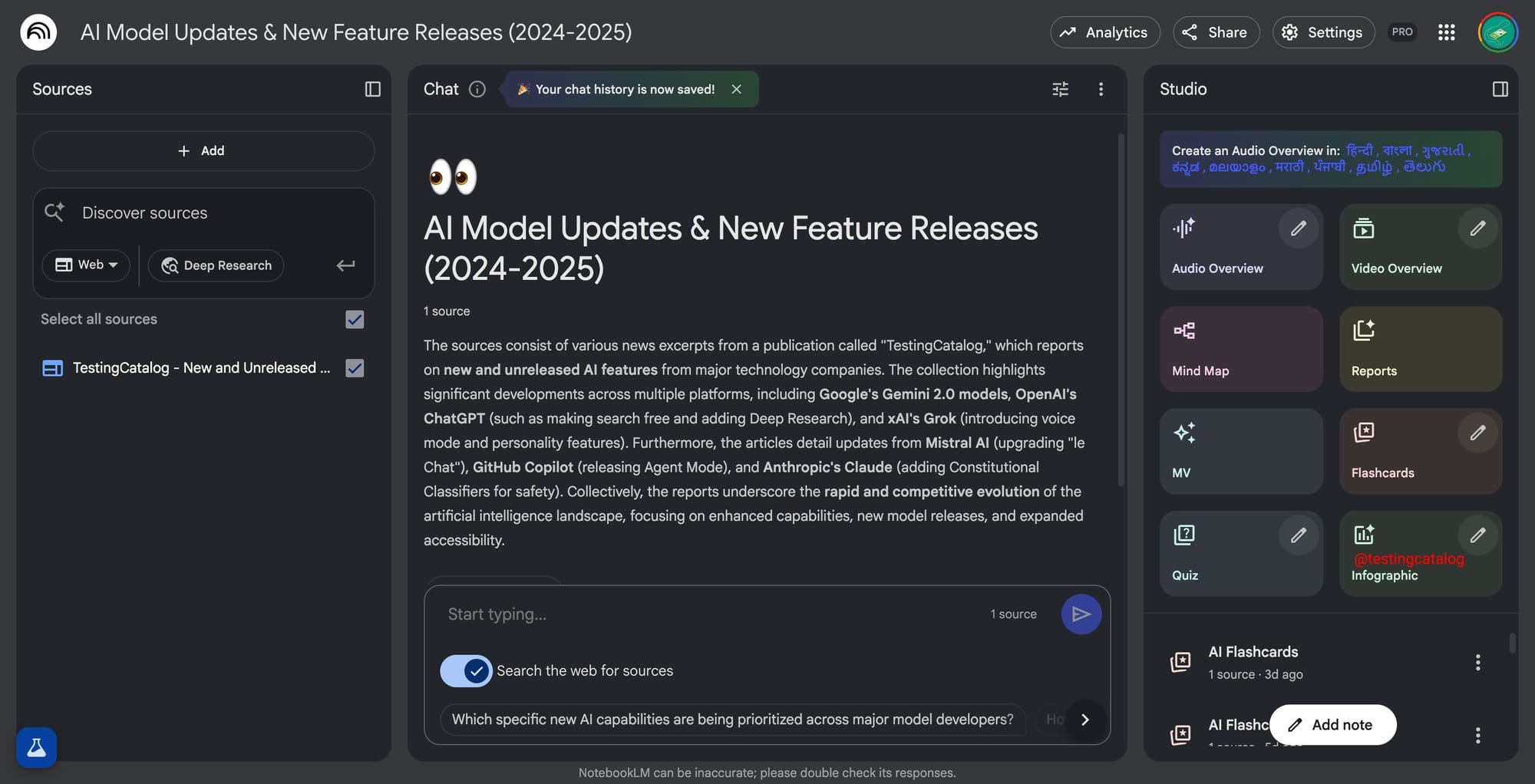This screenshot has width=1535, height=784.
Task: Click the send message arrow
Action: coord(1081,614)
